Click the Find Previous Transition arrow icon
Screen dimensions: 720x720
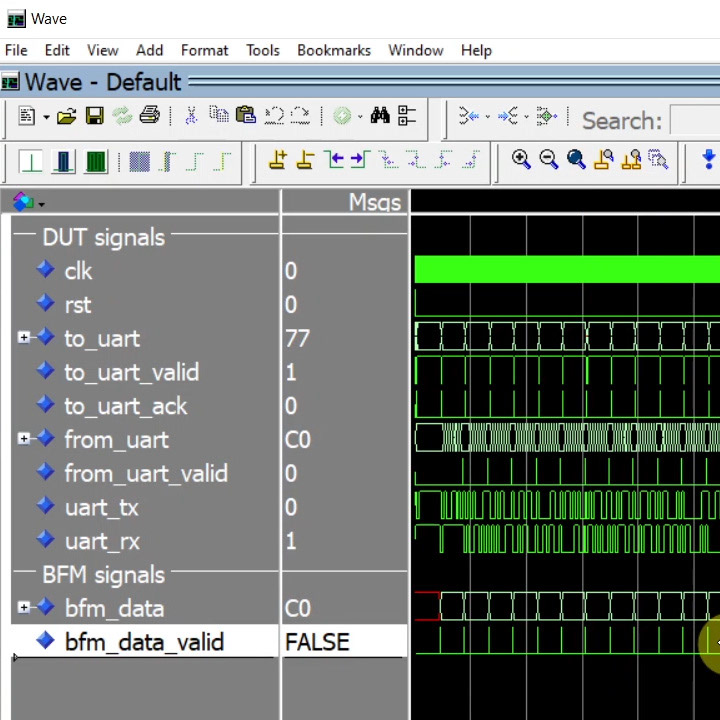[334, 160]
